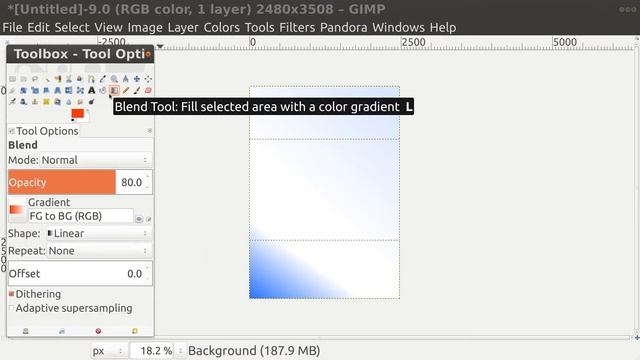The image size is (640, 360).
Task: Select the Perspective Clone tool
Action: pyautogui.click(x=58, y=101)
